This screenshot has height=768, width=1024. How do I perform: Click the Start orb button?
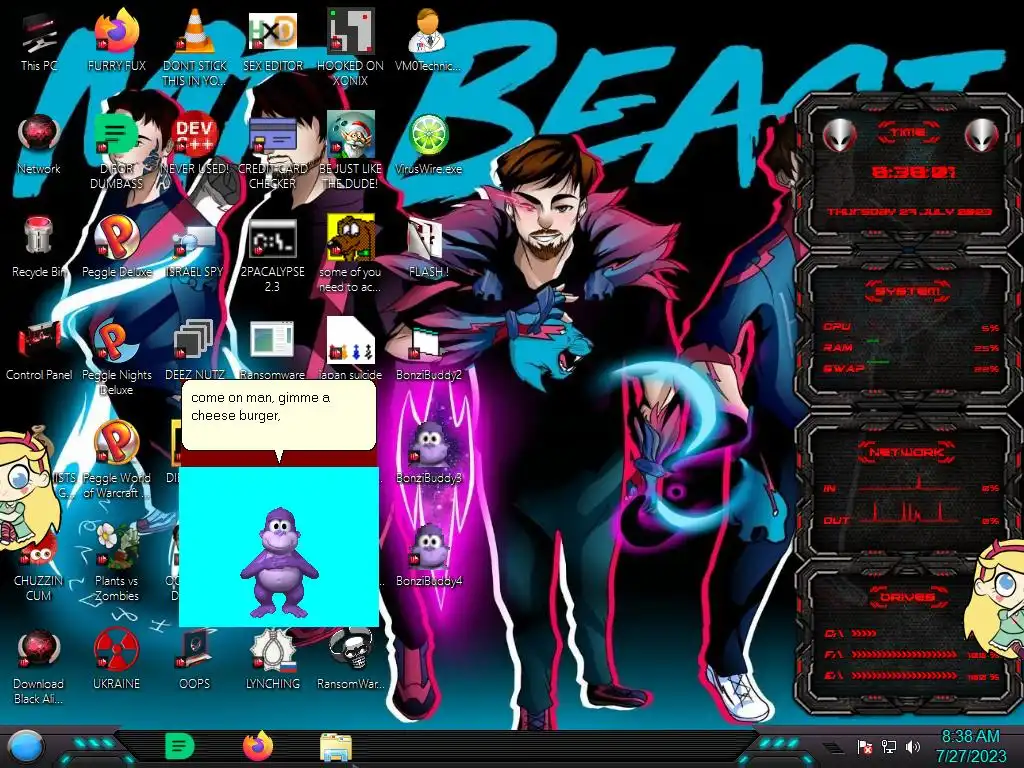pos(25,746)
